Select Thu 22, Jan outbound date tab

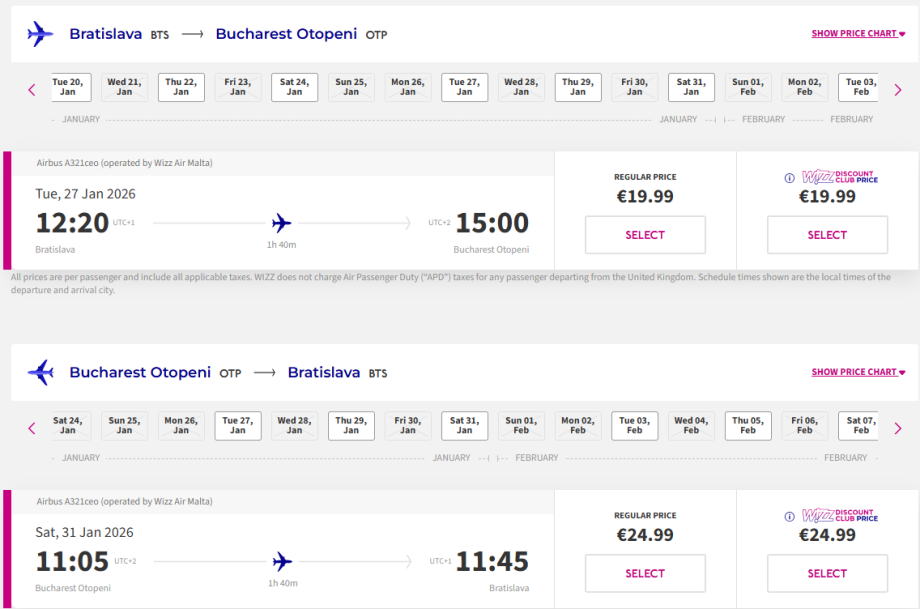coord(181,87)
